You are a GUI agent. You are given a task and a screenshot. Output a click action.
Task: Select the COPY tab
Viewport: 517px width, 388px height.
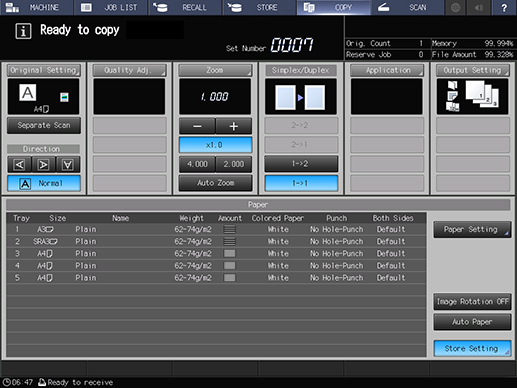point(333,7)
